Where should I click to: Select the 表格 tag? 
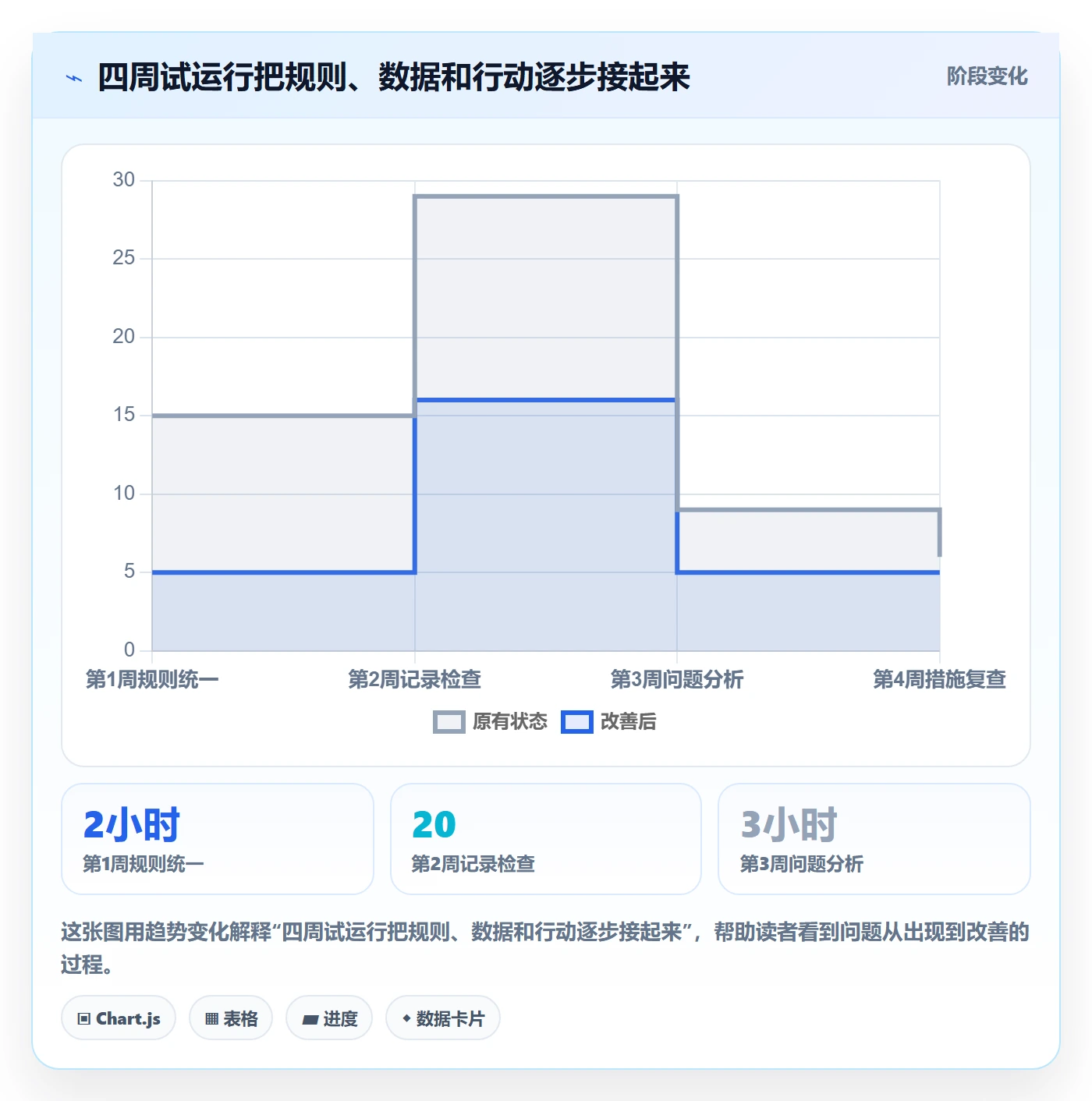231,1018
